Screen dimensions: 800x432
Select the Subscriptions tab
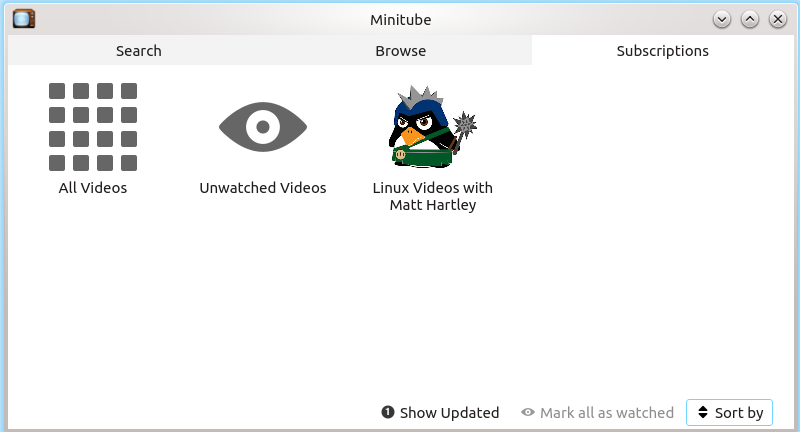click(662, 50)
